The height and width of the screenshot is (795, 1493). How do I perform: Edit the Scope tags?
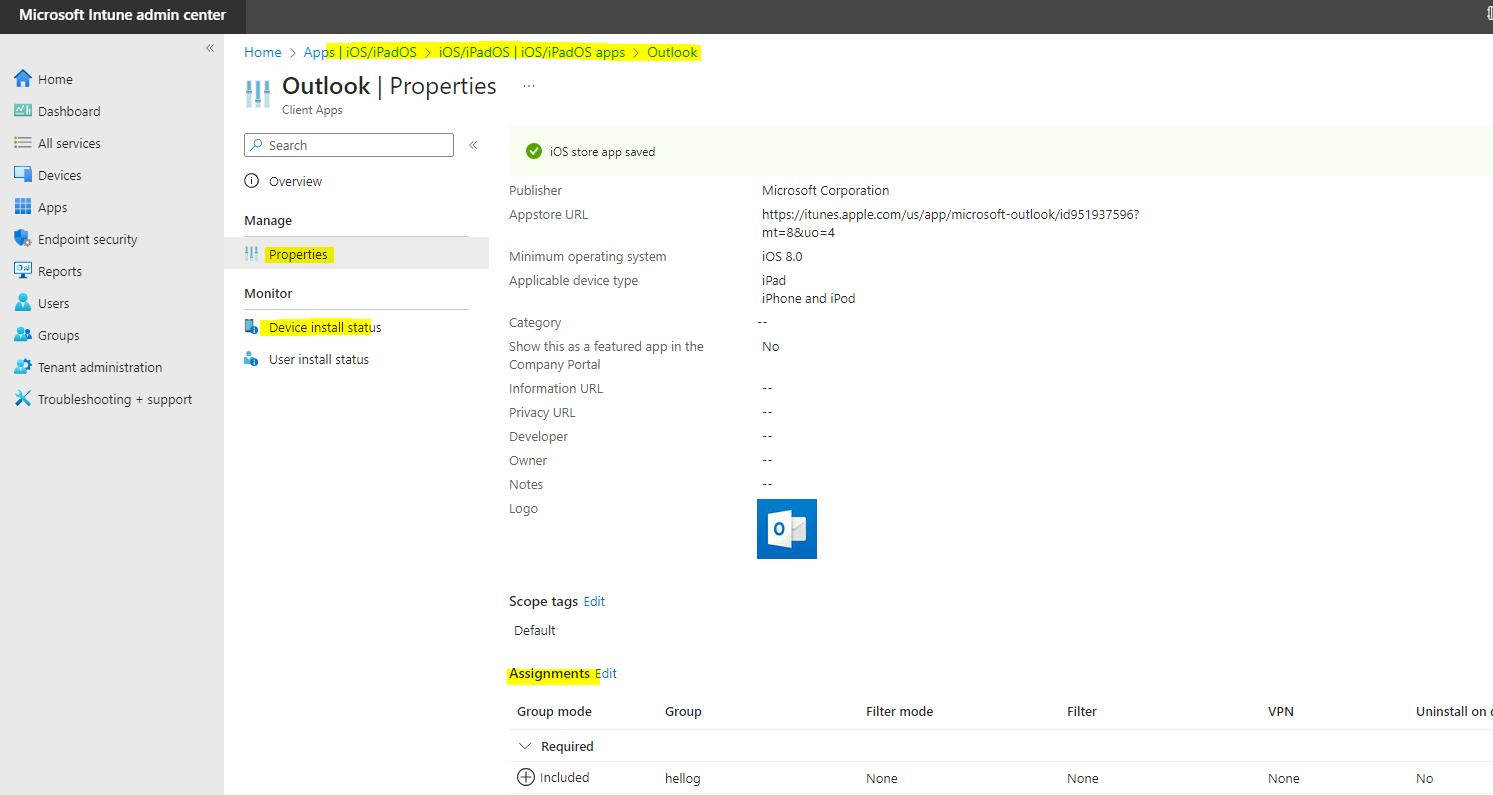(x=594, y=601)
